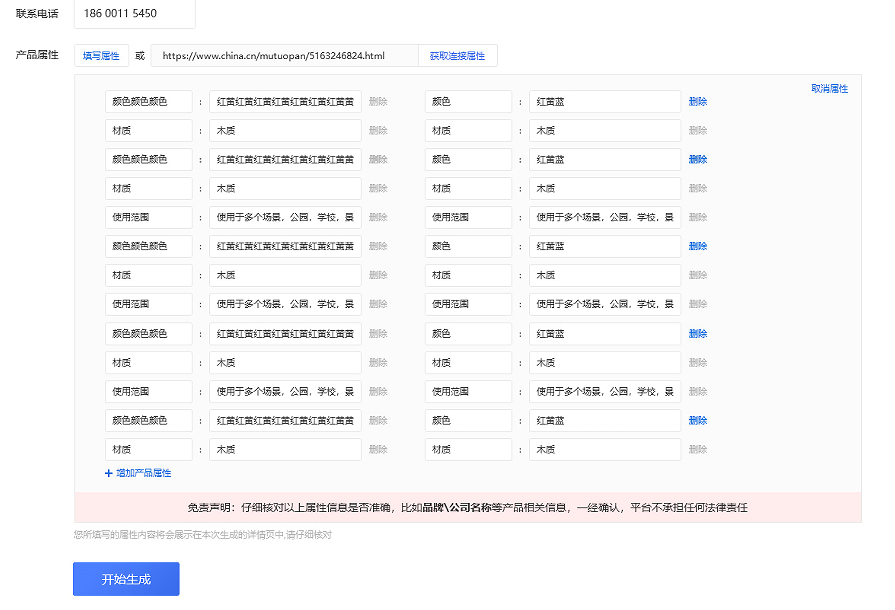The image size is (895, 610).
Task: Click the right 木质 value in the bottom row
Action: [x=604, y=450]
